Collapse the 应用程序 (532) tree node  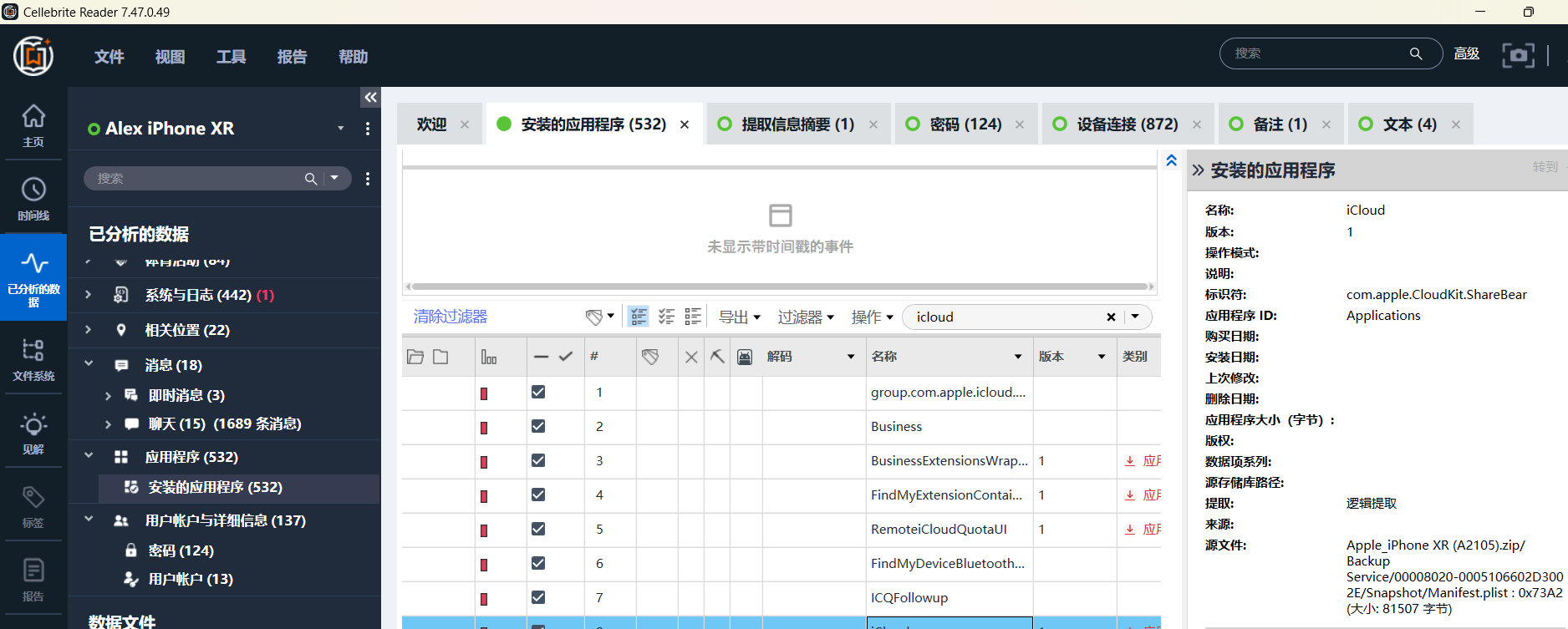pos(88,456)
